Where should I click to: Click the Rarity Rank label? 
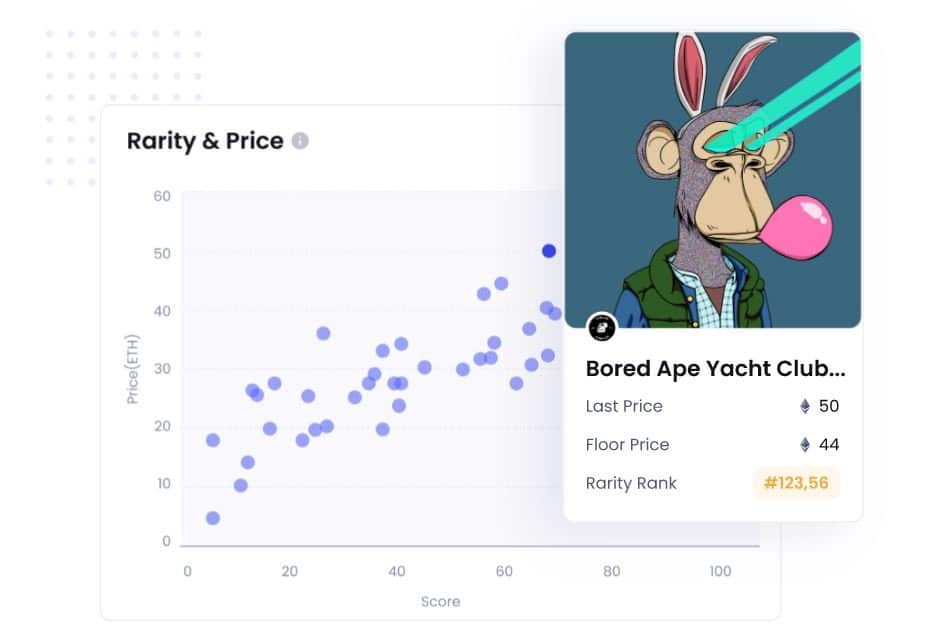pyautogui.click(x=631, y=483)
